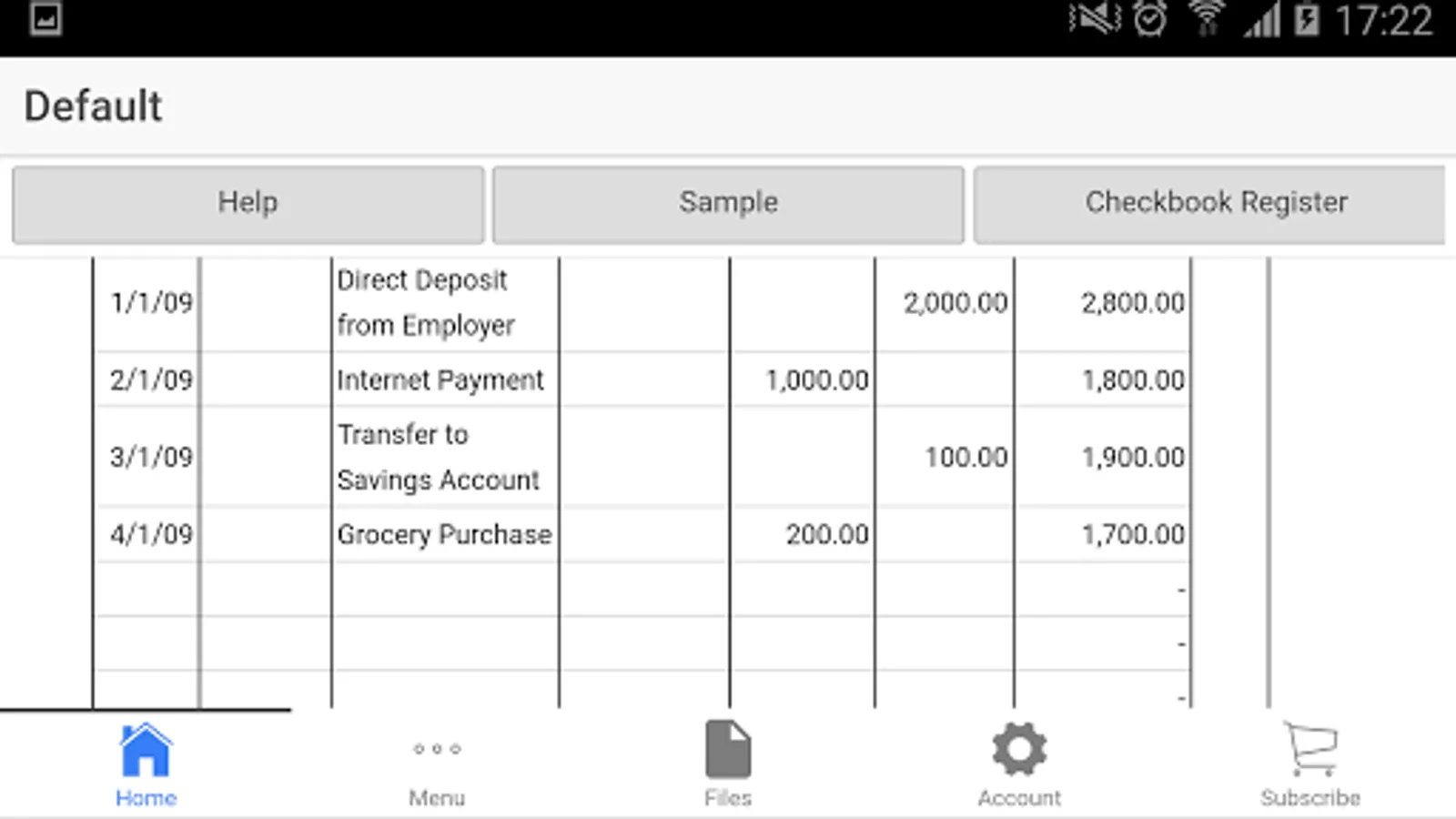Open the Home tab house icon
Image resolution: width=1456 pixels, height=819 pixels.
point(146,750)
